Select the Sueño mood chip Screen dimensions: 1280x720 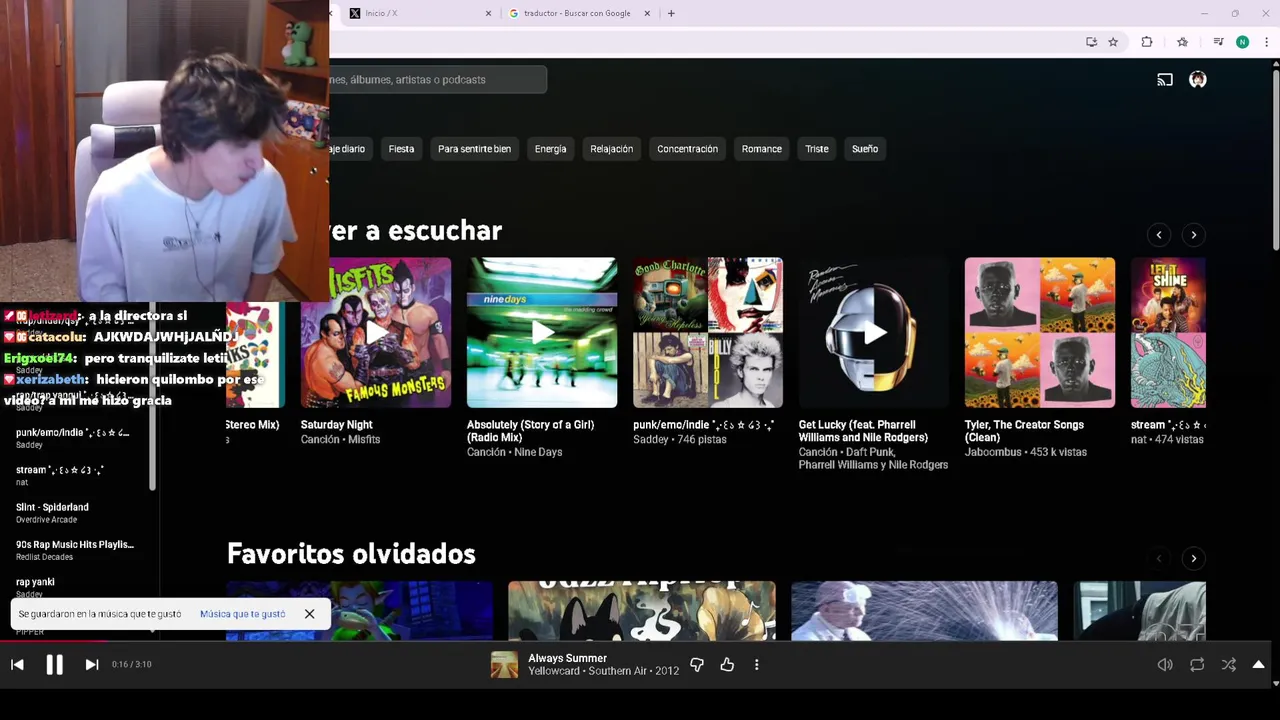tap(865, 149)
